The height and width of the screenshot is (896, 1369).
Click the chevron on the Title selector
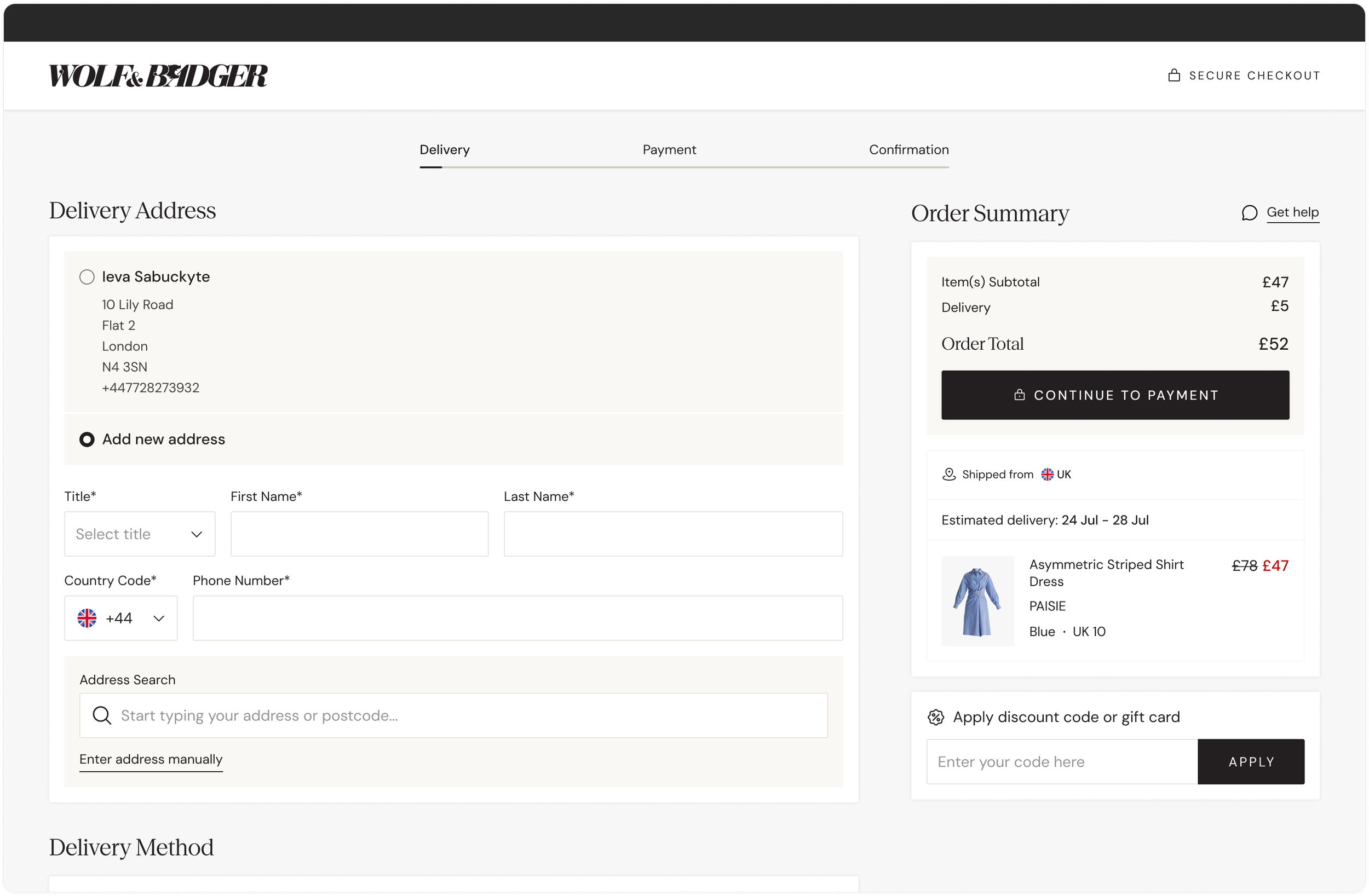click(195, 534)
